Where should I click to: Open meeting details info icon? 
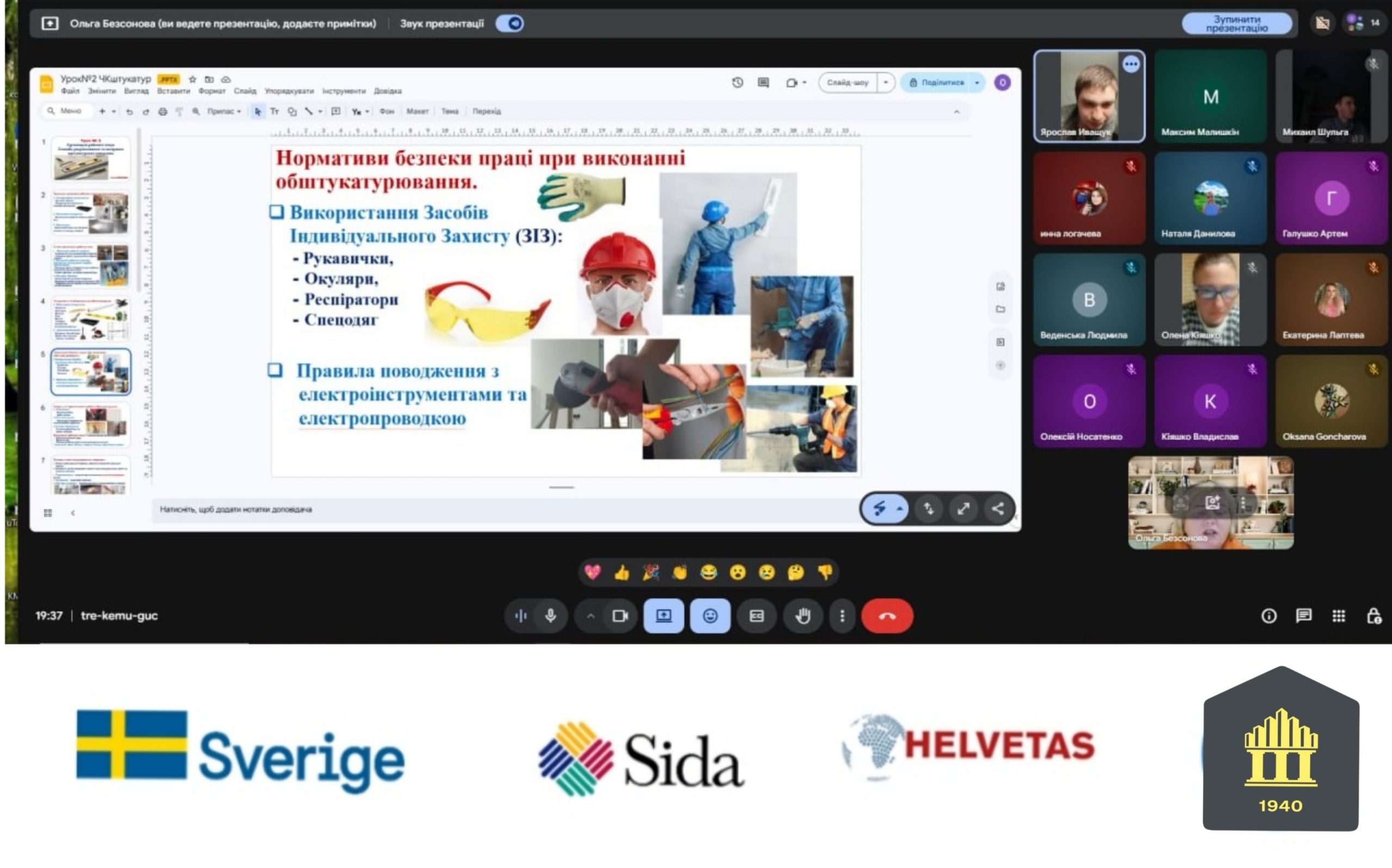click(1269, 616)
